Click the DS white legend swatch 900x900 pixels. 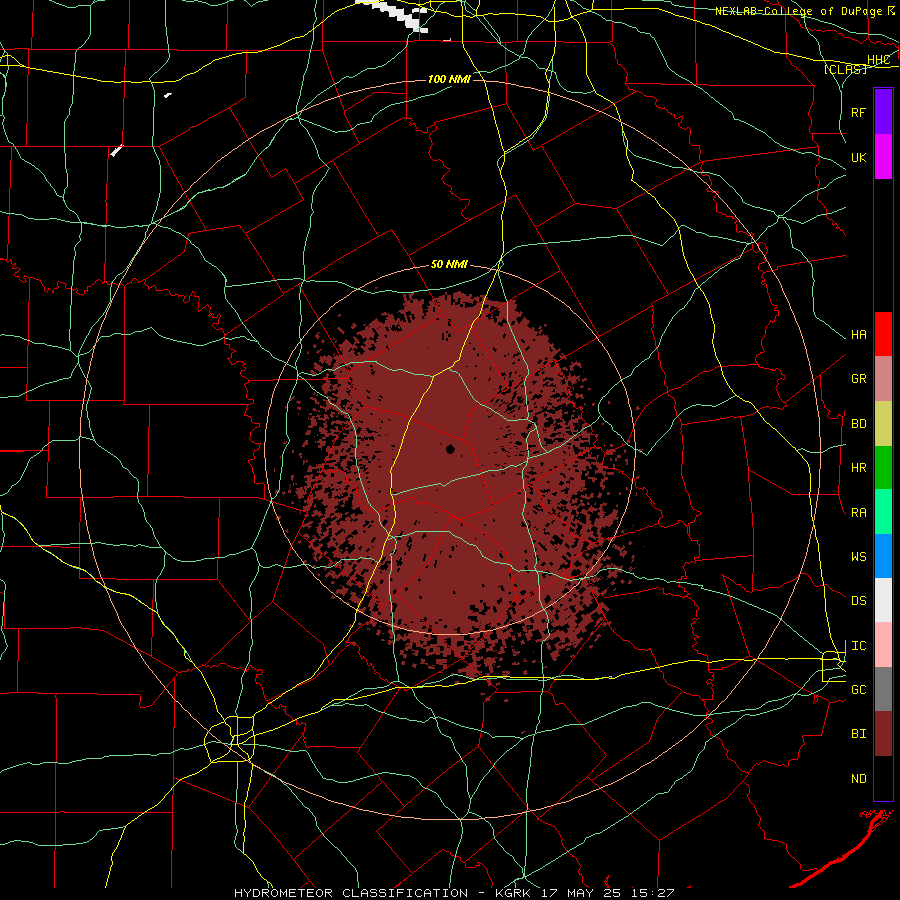(883, 600)
